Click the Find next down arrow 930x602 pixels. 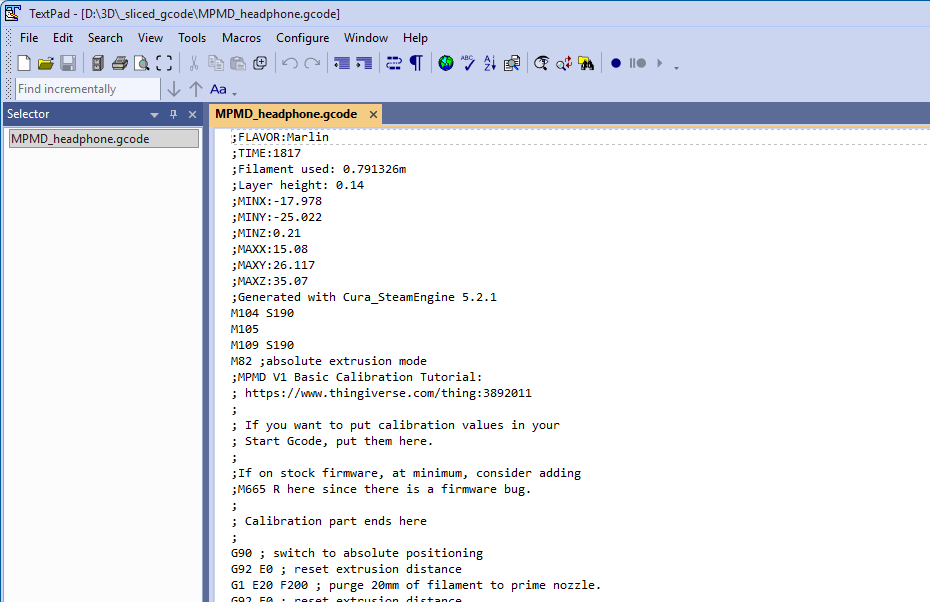[x=174, y=89]
